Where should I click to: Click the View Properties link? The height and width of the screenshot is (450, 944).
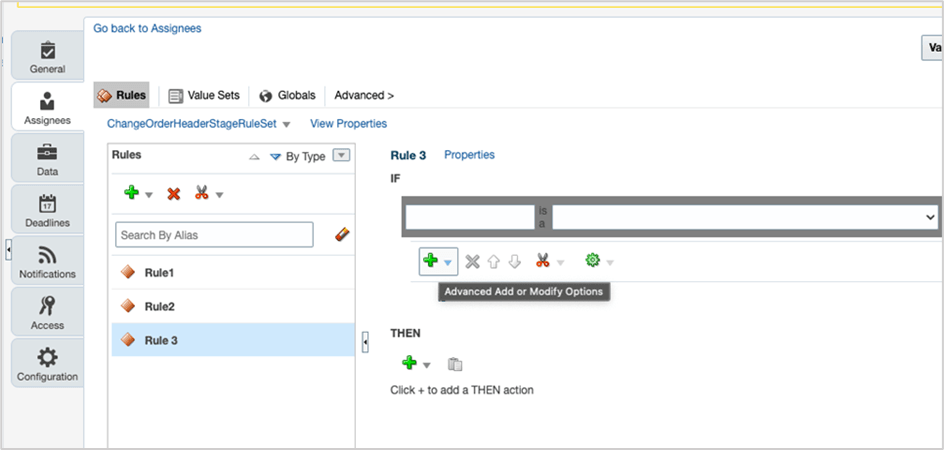(349, 123)
